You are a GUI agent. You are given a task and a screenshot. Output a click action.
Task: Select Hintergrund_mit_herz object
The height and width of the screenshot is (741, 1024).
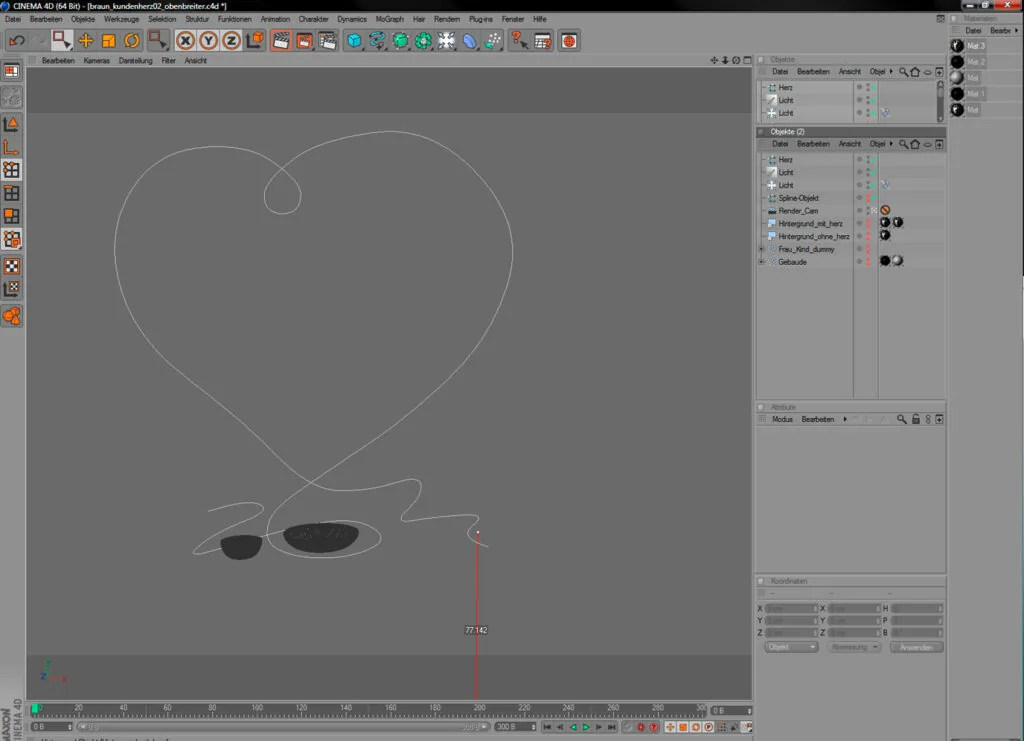tap(810, 224)
